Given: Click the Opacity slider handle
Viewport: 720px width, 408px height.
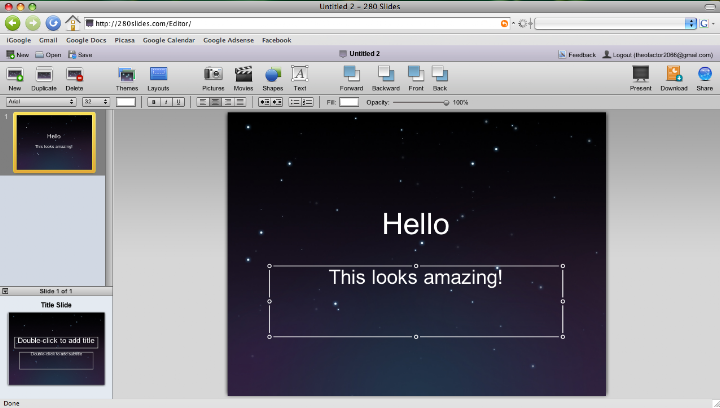Looking at the screenshot, I should (x=446, y=102).
